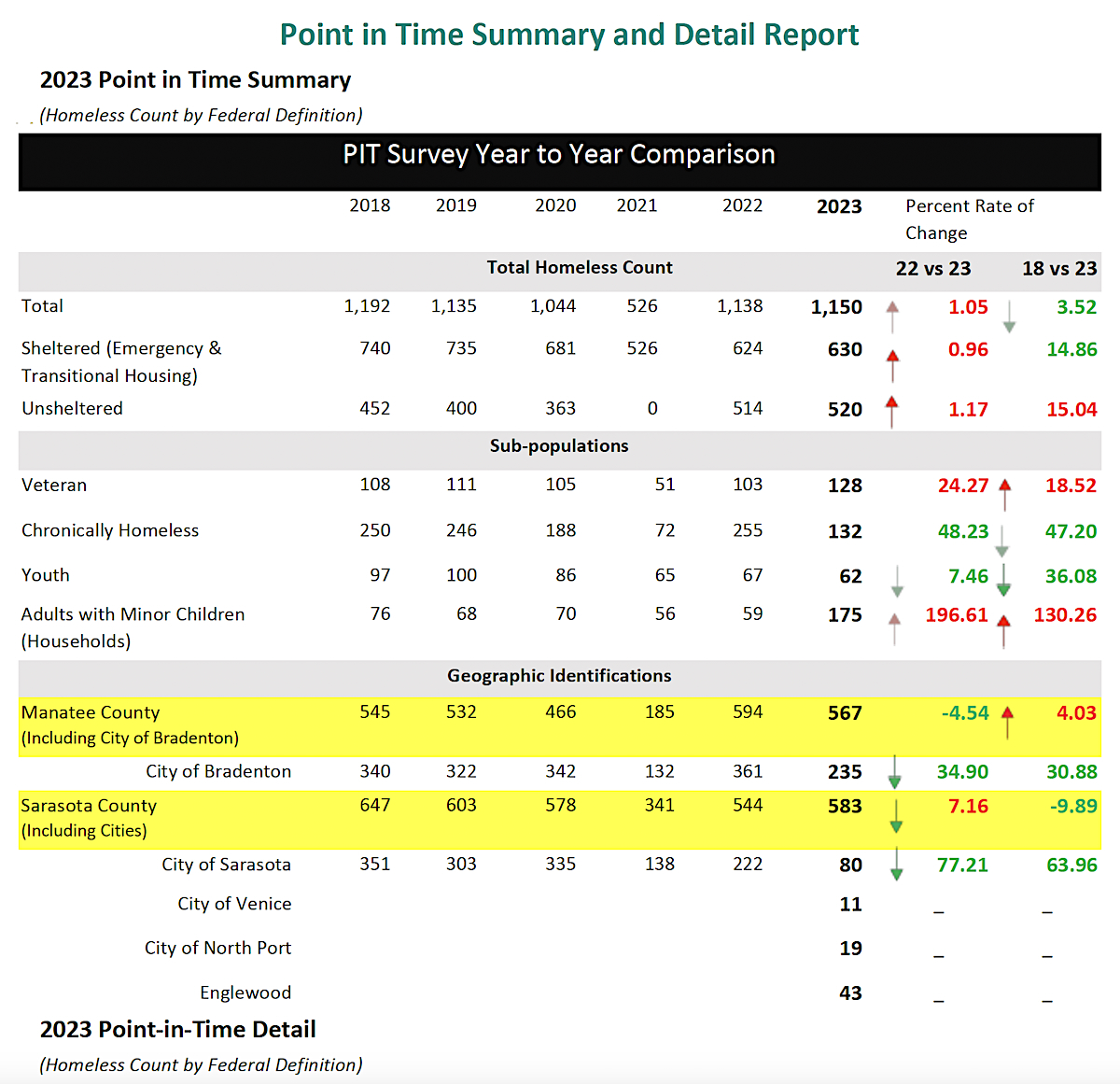The image size is (1120, 1084).
Task: Select the black PIT Survey Year to Year Comparison banner
Action: pyautogui.click(x=559, y=155)
